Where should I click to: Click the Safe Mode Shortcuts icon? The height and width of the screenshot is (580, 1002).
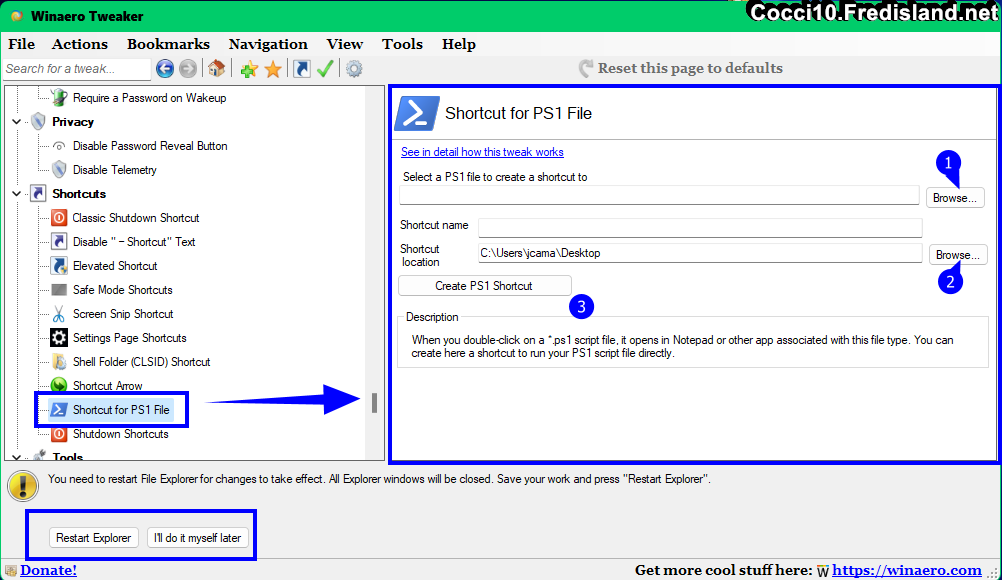(59, 289)
